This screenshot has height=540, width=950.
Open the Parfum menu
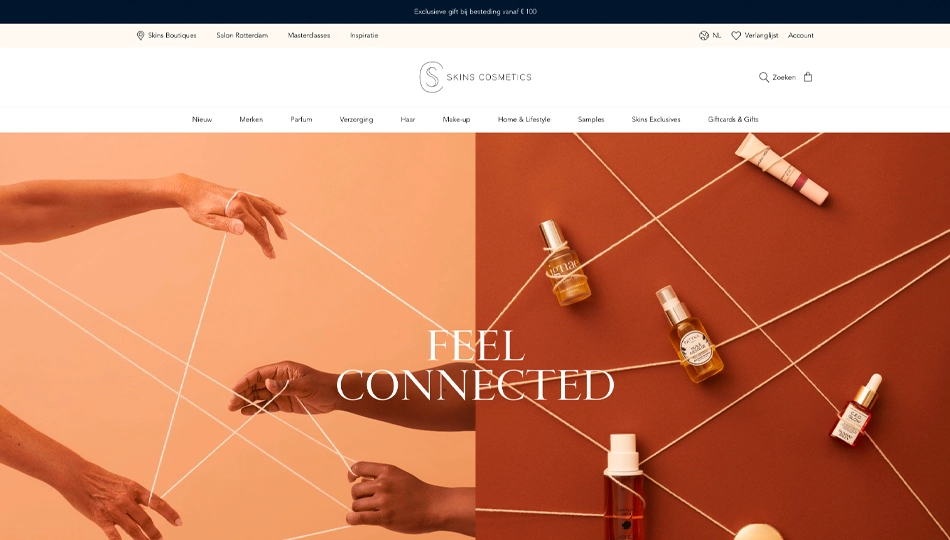[301, 119]
